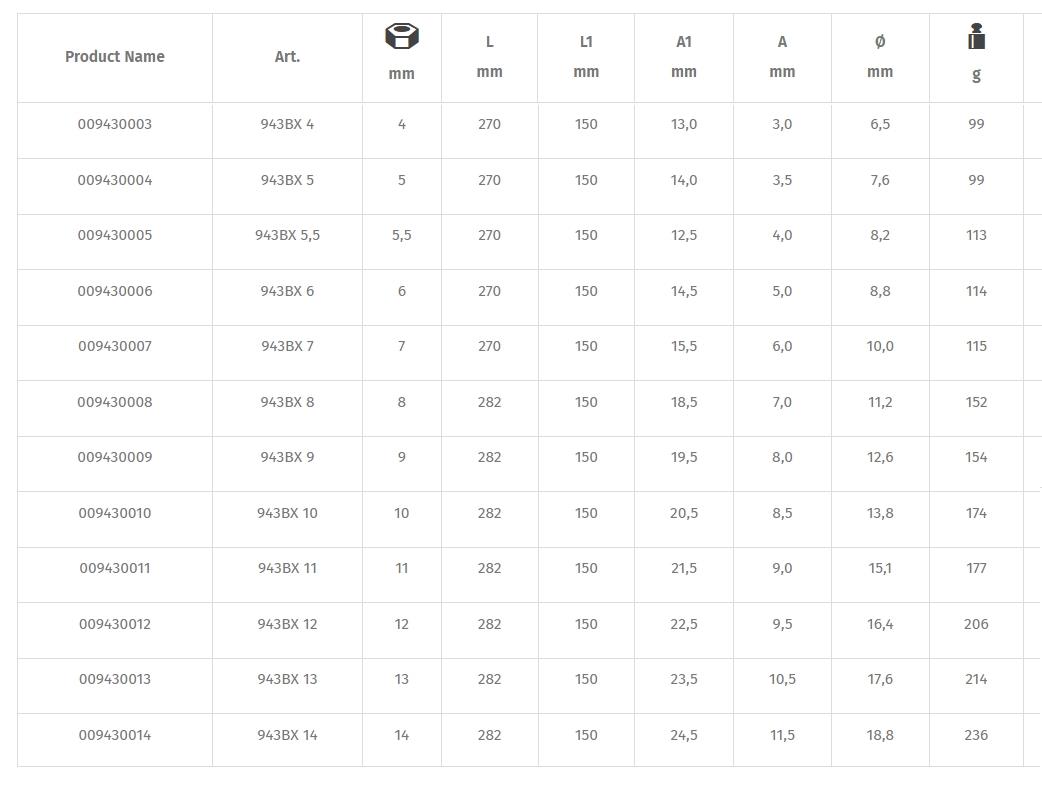
Task: Open product 009430008
Action: [115, 402]
